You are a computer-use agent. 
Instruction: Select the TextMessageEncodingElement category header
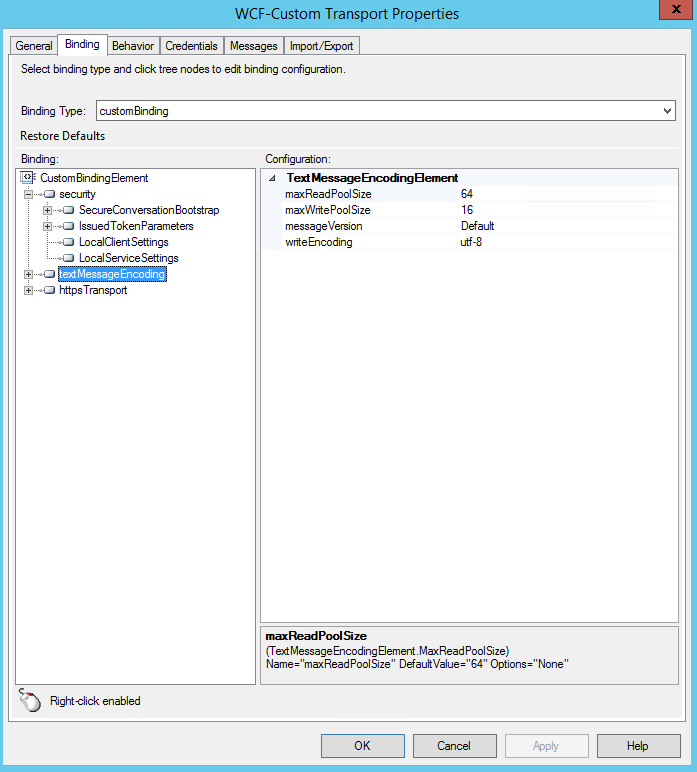(372, 178)
